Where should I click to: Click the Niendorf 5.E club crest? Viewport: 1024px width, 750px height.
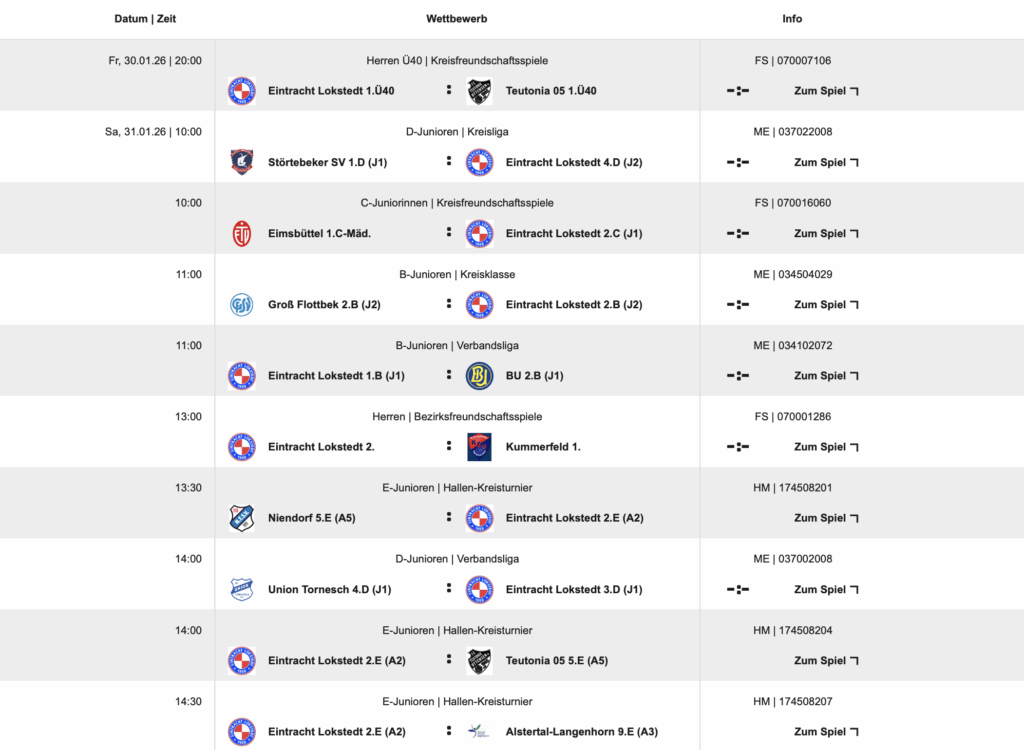[x=241, y=518]
